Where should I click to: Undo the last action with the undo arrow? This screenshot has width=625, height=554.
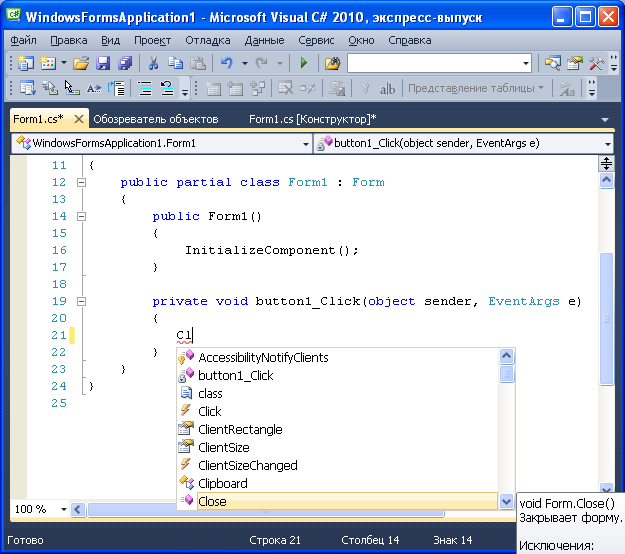point(227,63)
